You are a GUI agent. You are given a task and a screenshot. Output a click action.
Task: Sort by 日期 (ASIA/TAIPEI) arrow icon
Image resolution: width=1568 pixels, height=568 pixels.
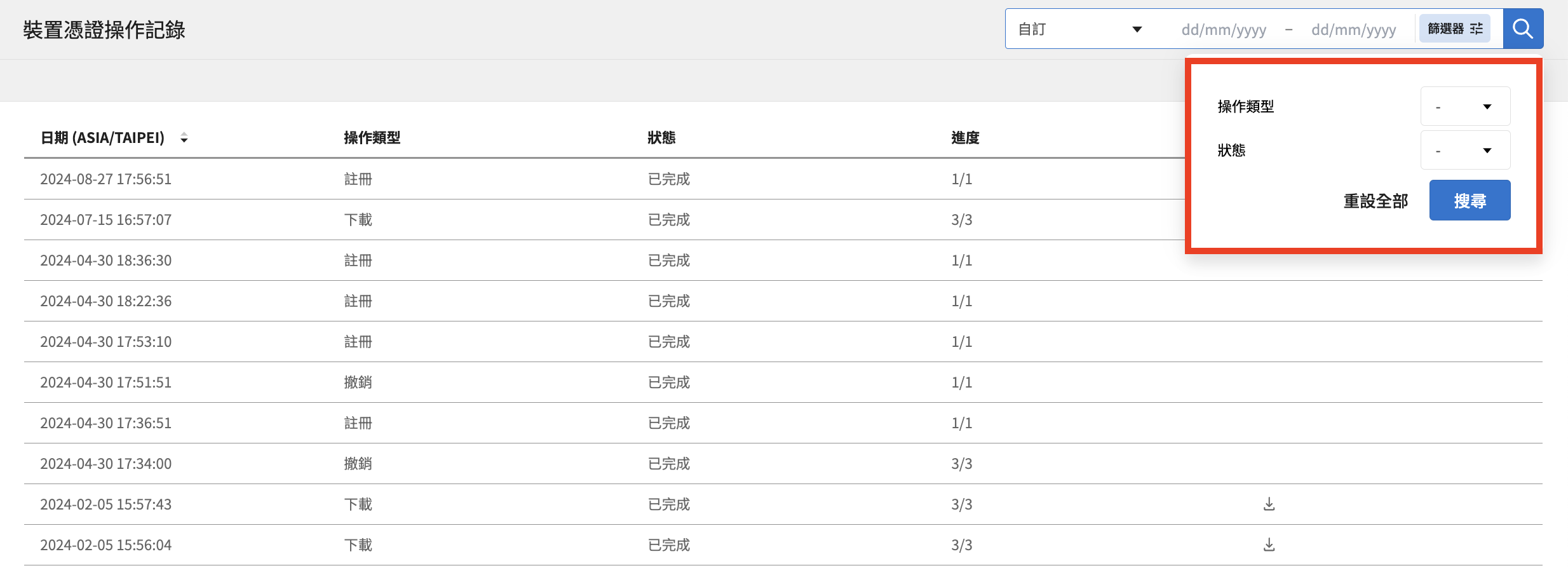coord(184,138)
